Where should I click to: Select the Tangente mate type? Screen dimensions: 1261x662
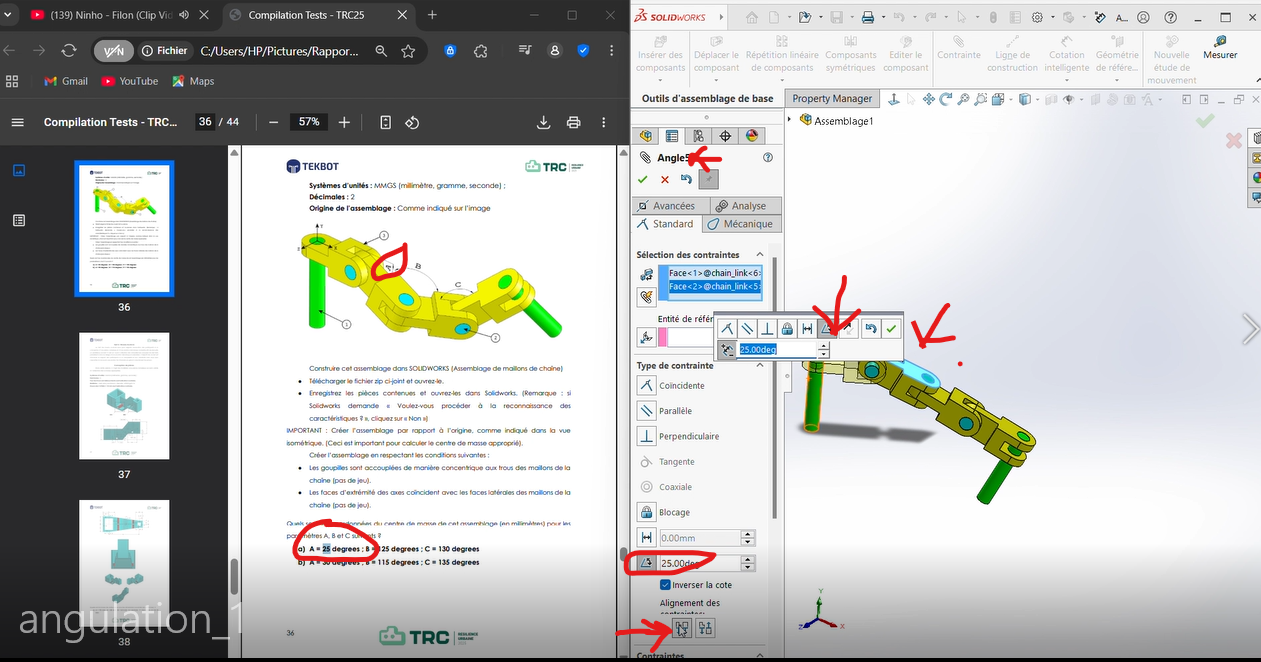pos(647,461)
